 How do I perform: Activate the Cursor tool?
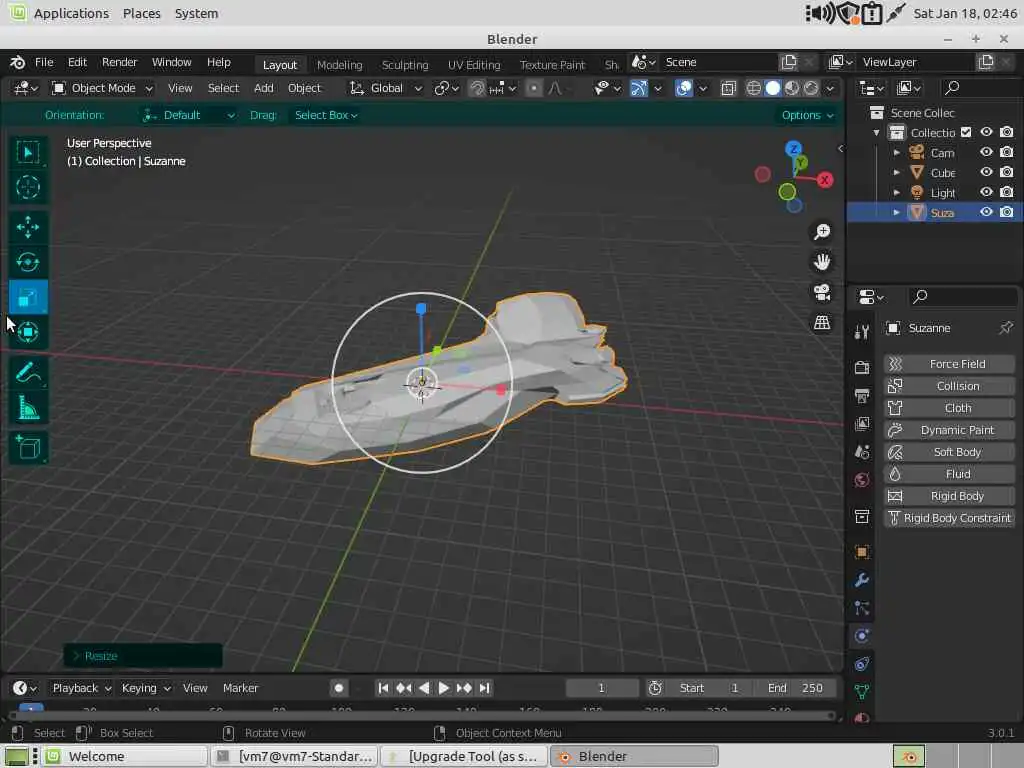[x=27, y=187]
